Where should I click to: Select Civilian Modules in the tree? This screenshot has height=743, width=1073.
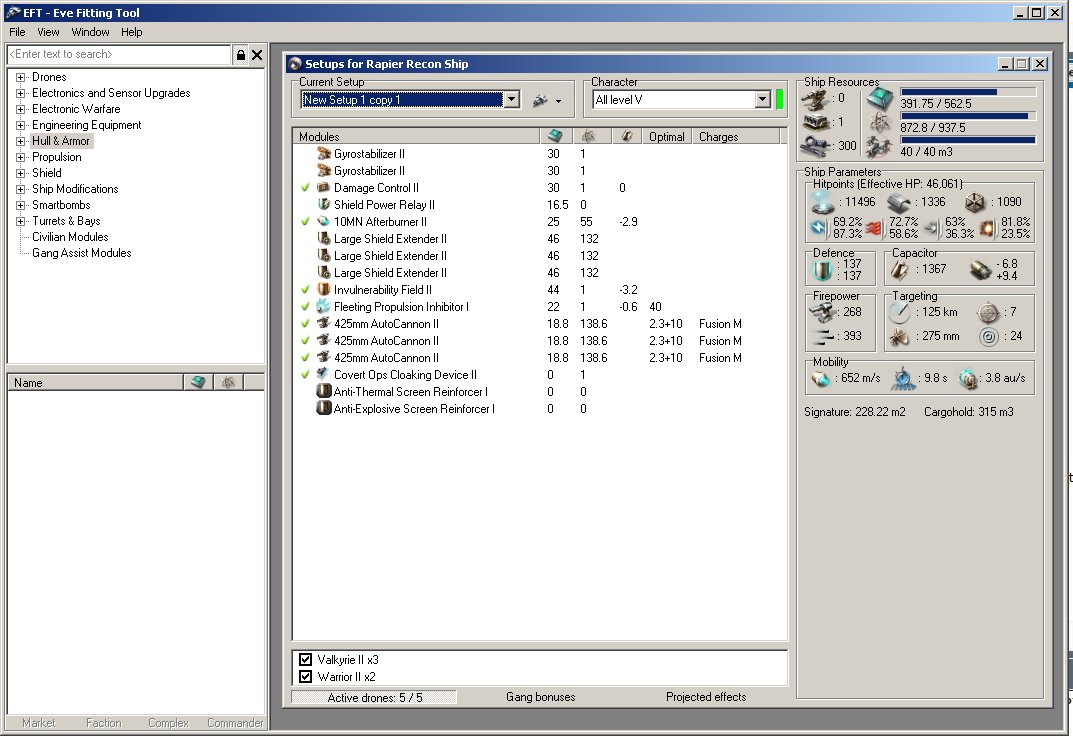70,237
